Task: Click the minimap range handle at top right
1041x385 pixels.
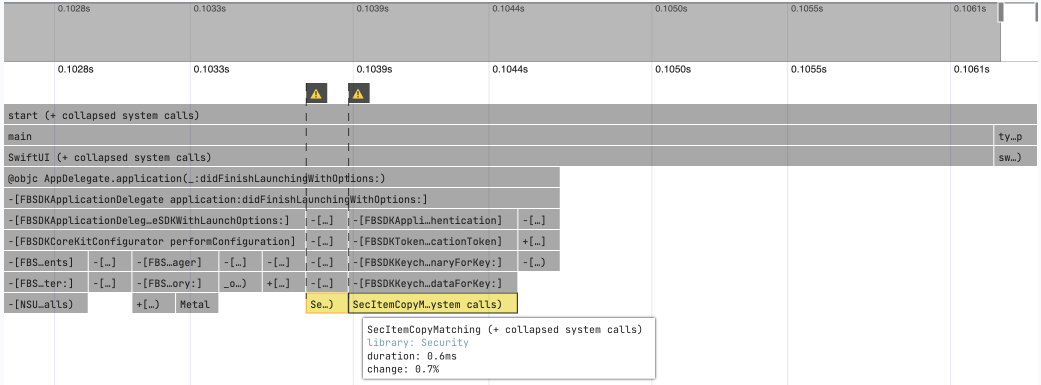Action: (x=1001, y=13)
